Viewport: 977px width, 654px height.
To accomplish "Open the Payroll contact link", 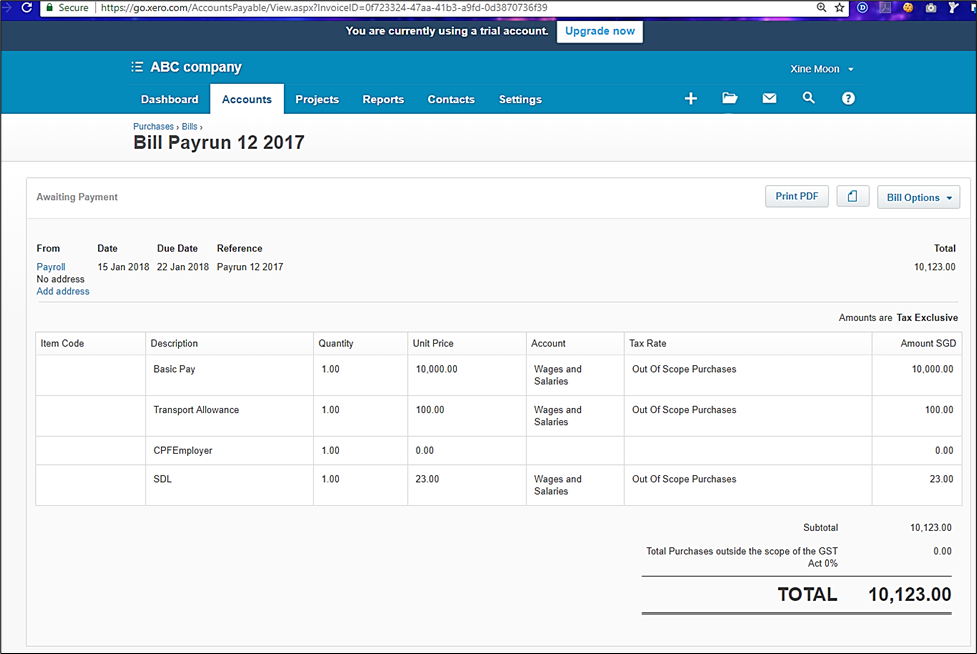I will coord(50,267).
